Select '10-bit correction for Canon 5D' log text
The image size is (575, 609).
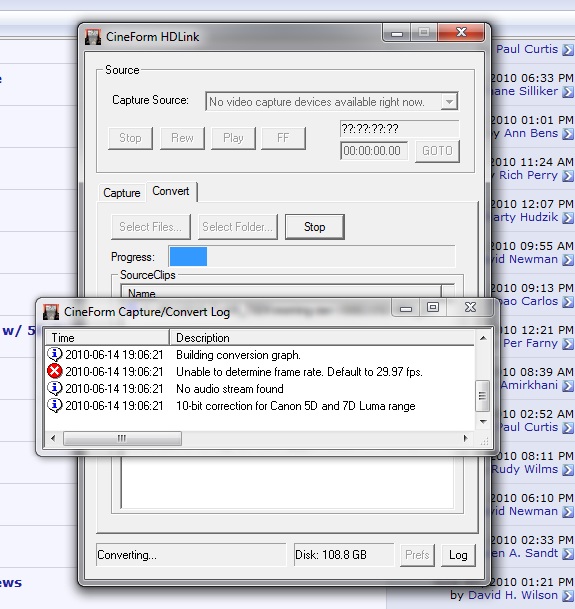296,406
